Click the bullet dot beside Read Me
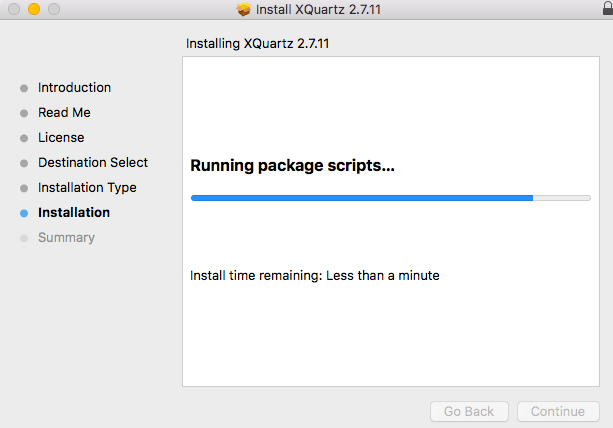Image resolution: width=613 pixels, height=428 pixels. pyautogui.click(x=23, y=113)
